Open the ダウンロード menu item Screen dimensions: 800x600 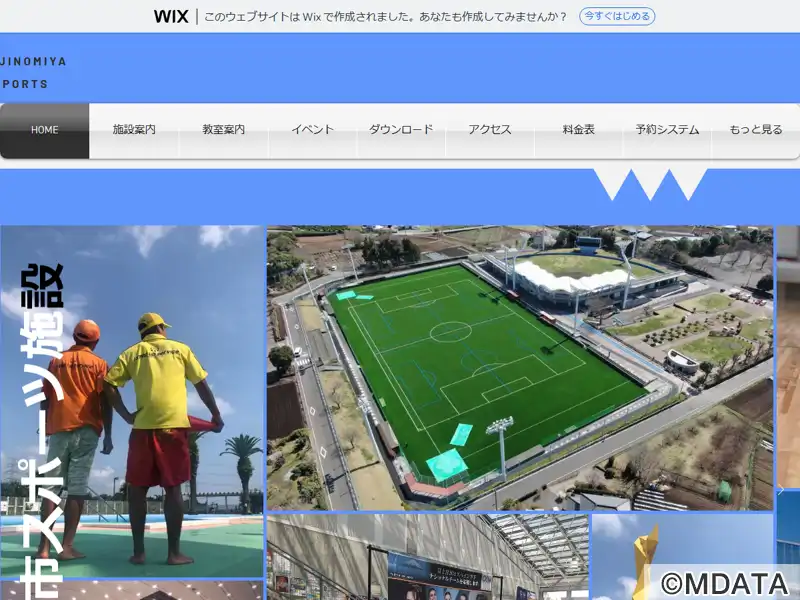pos(401,131)
